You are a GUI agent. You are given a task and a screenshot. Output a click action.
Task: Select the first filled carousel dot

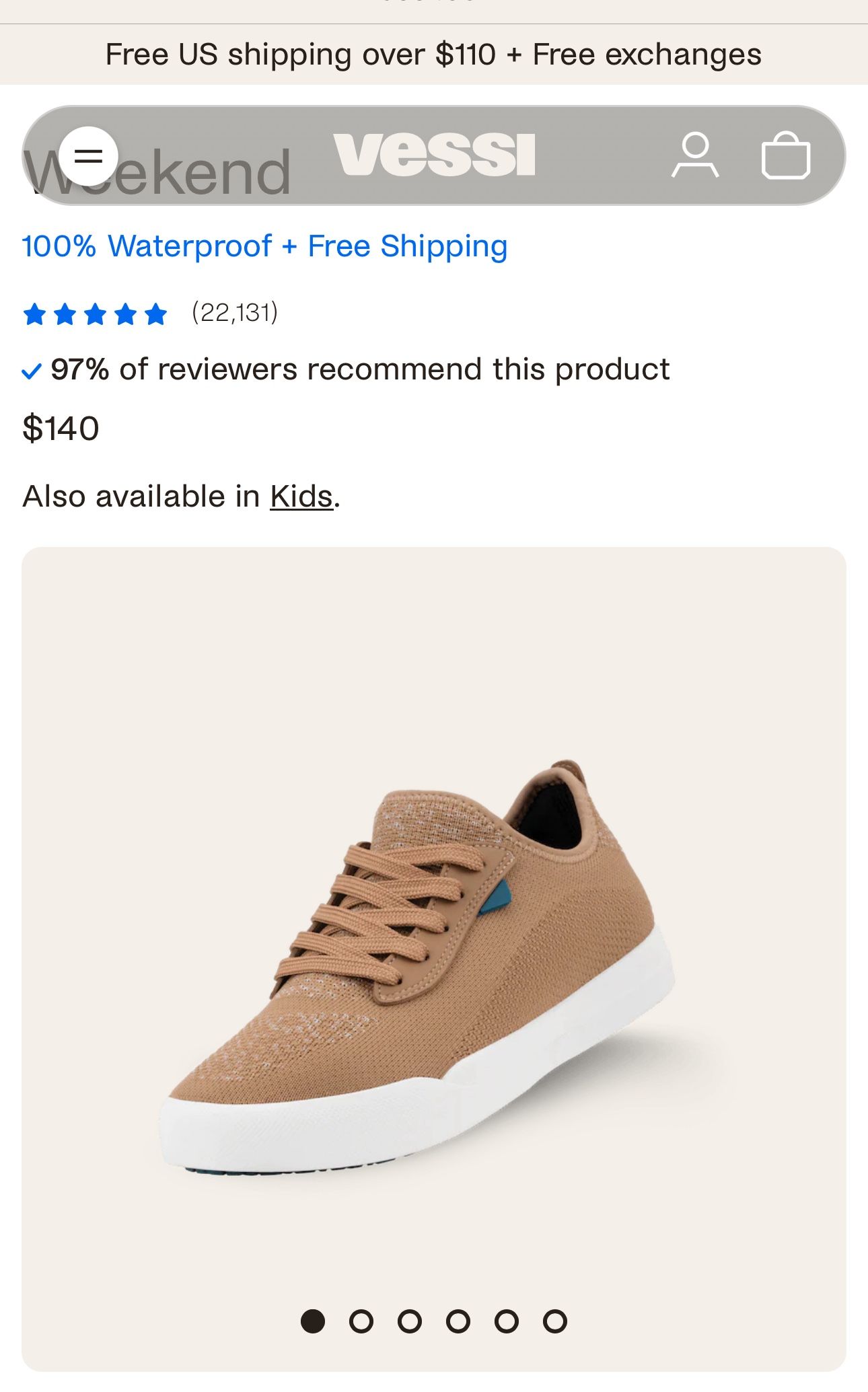point(313,1321)
